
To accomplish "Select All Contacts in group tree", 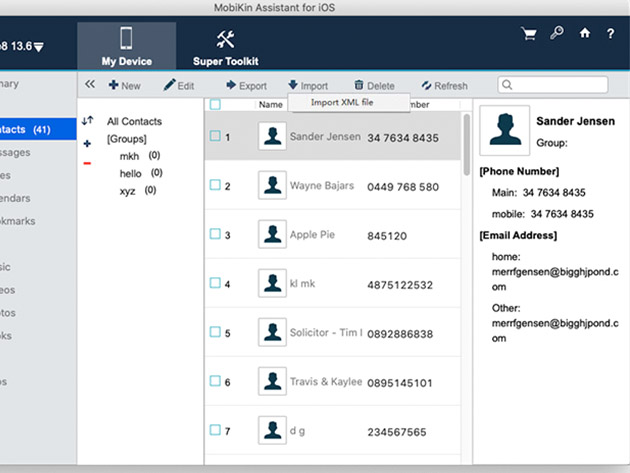I will click(134, 121).
